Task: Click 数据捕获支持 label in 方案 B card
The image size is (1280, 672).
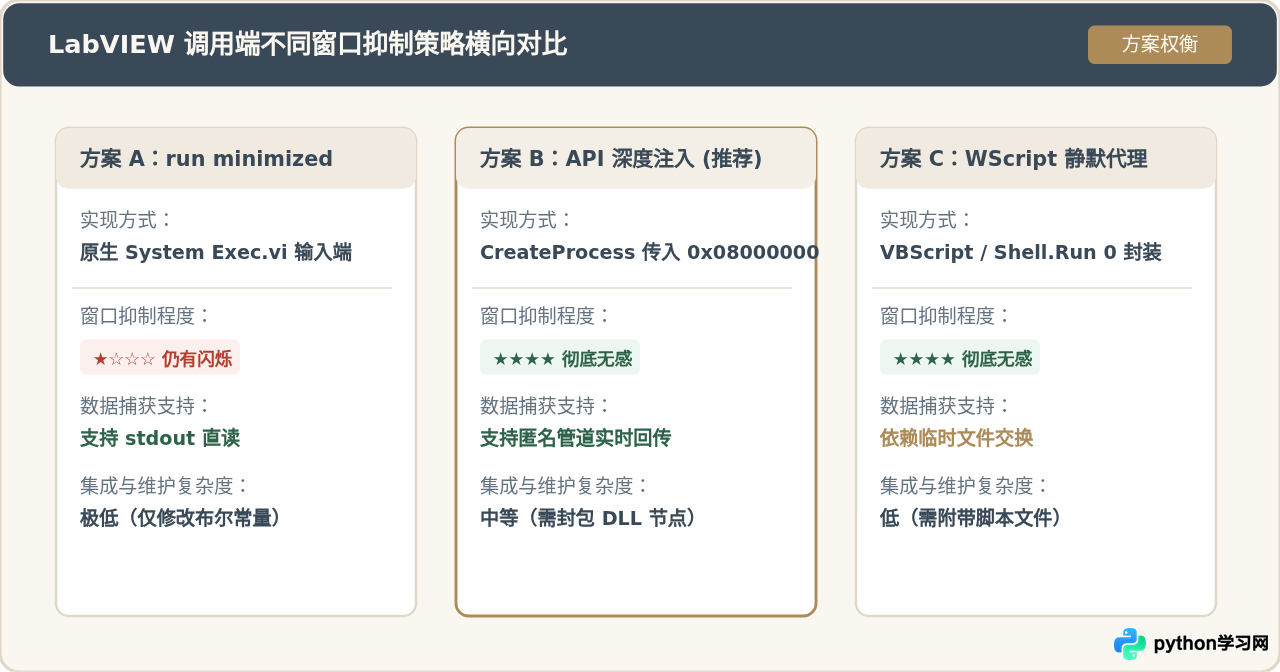Action: tap(546, 406)
